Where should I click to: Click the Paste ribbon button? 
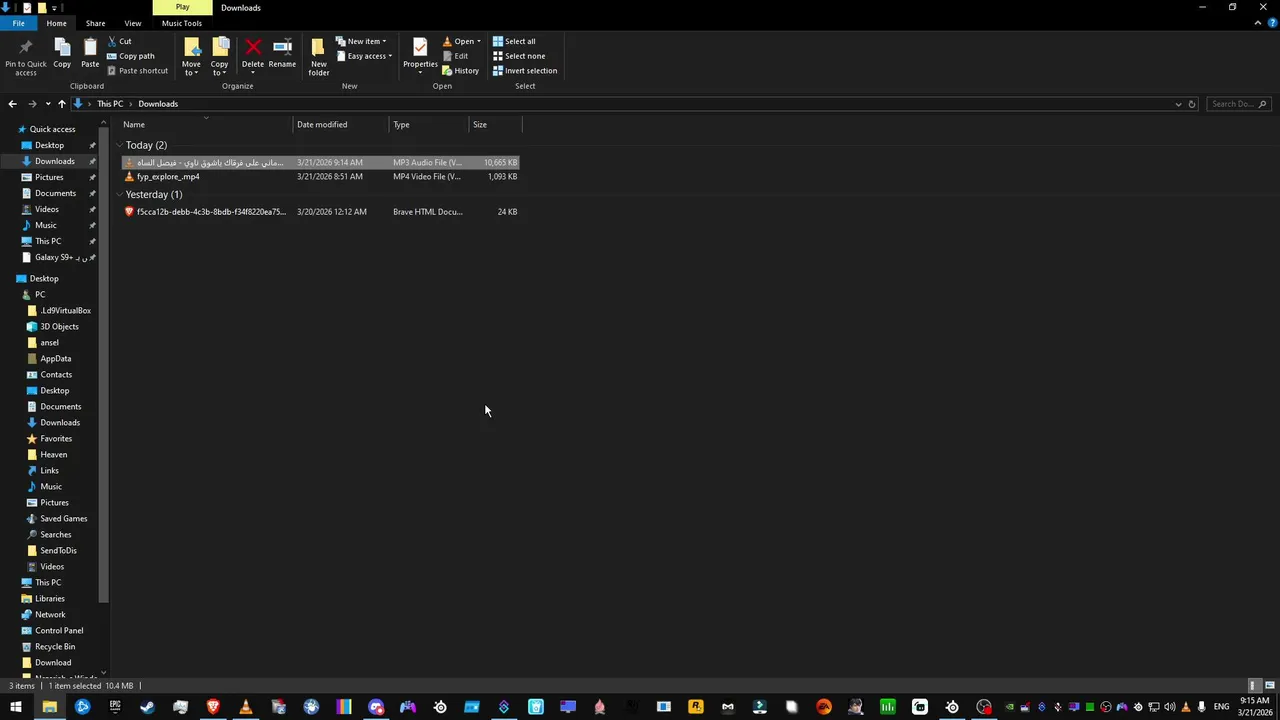[90, 54]
